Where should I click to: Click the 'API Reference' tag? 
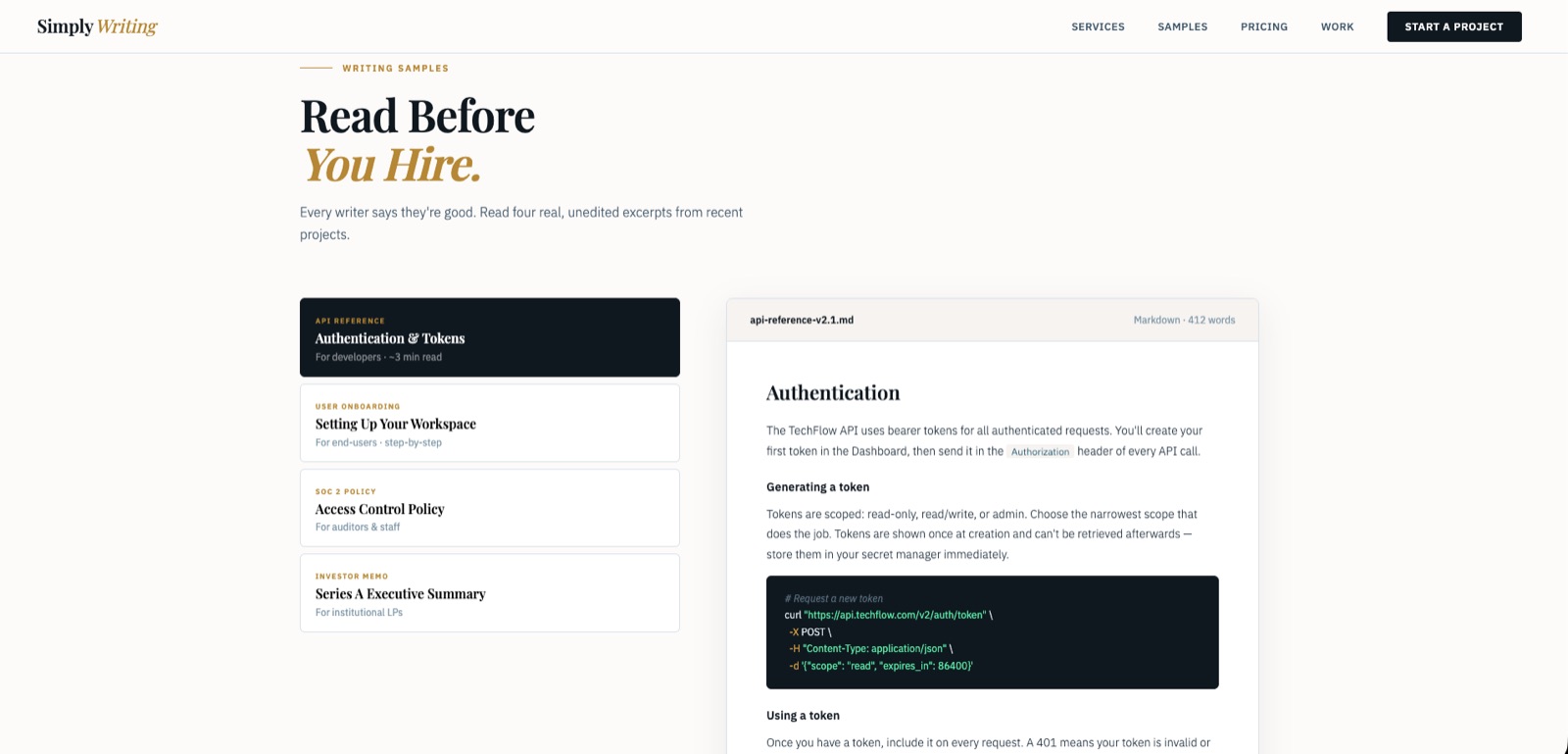(350, 321)
